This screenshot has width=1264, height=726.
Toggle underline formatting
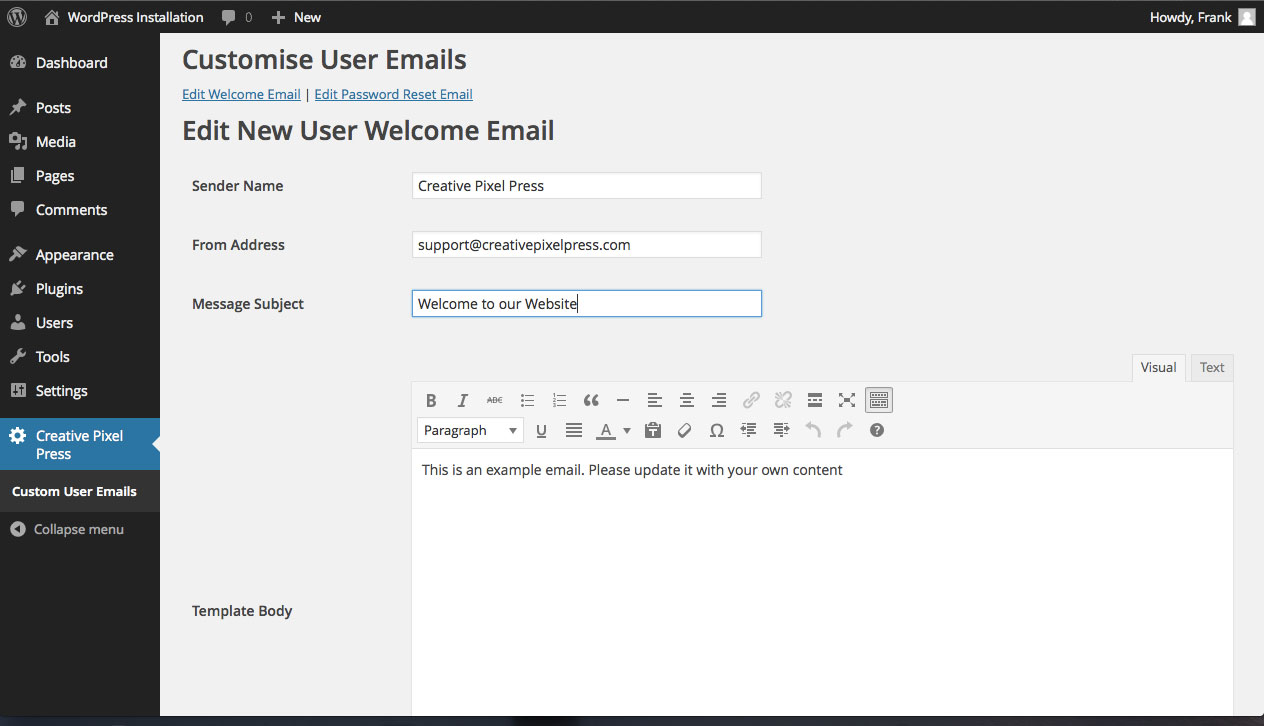(541, 430)
